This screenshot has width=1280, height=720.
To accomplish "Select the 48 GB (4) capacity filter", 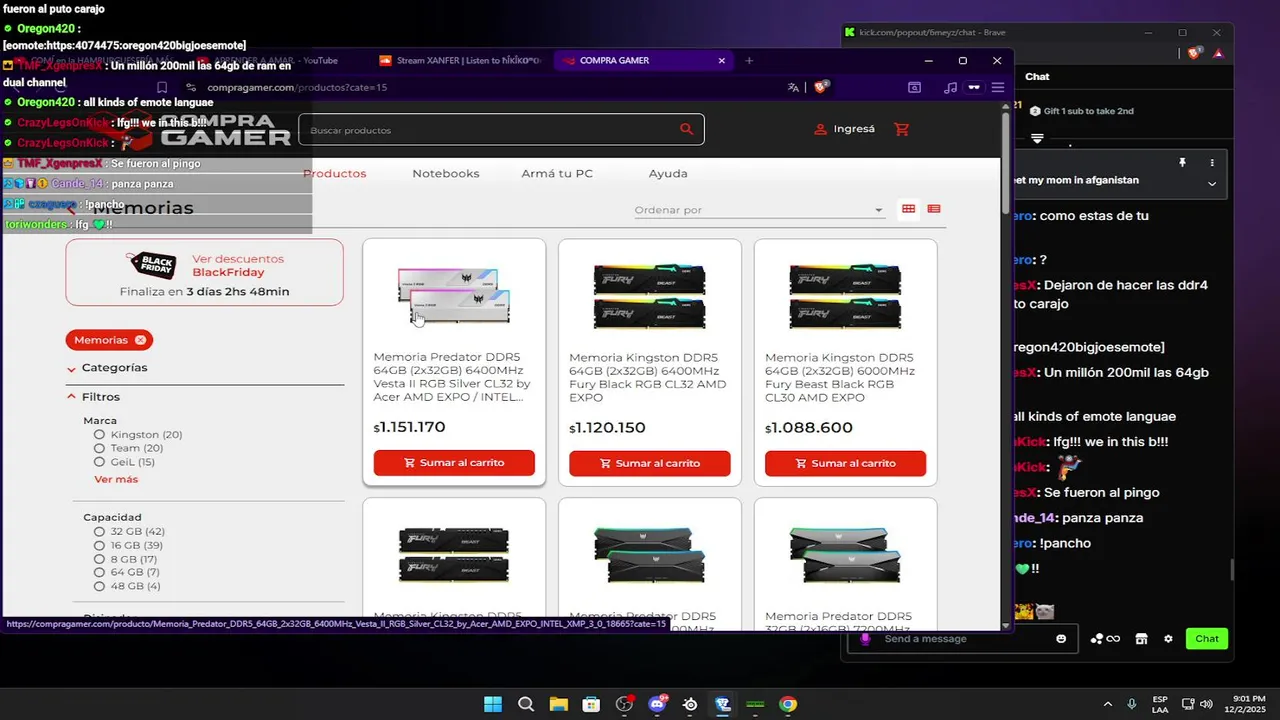I will pyautogui.click(x=127, y=586).
